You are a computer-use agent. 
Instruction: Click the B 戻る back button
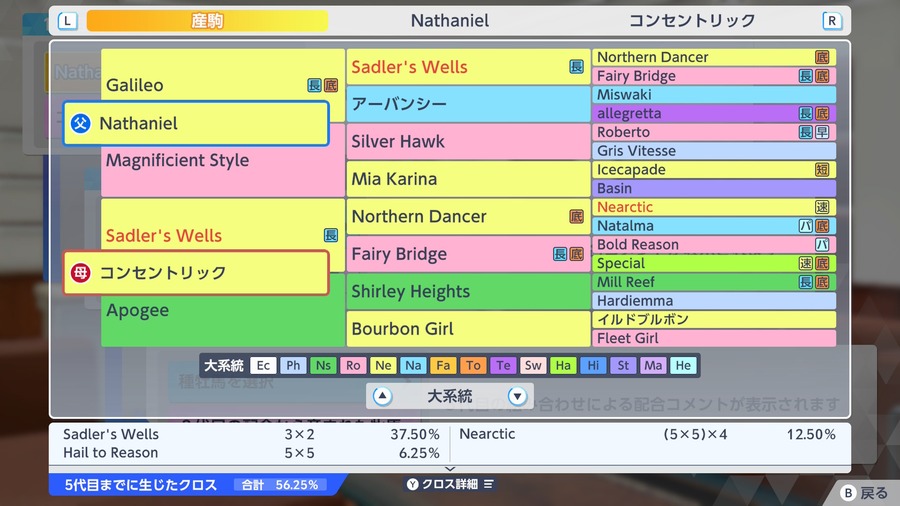[865, 493]
